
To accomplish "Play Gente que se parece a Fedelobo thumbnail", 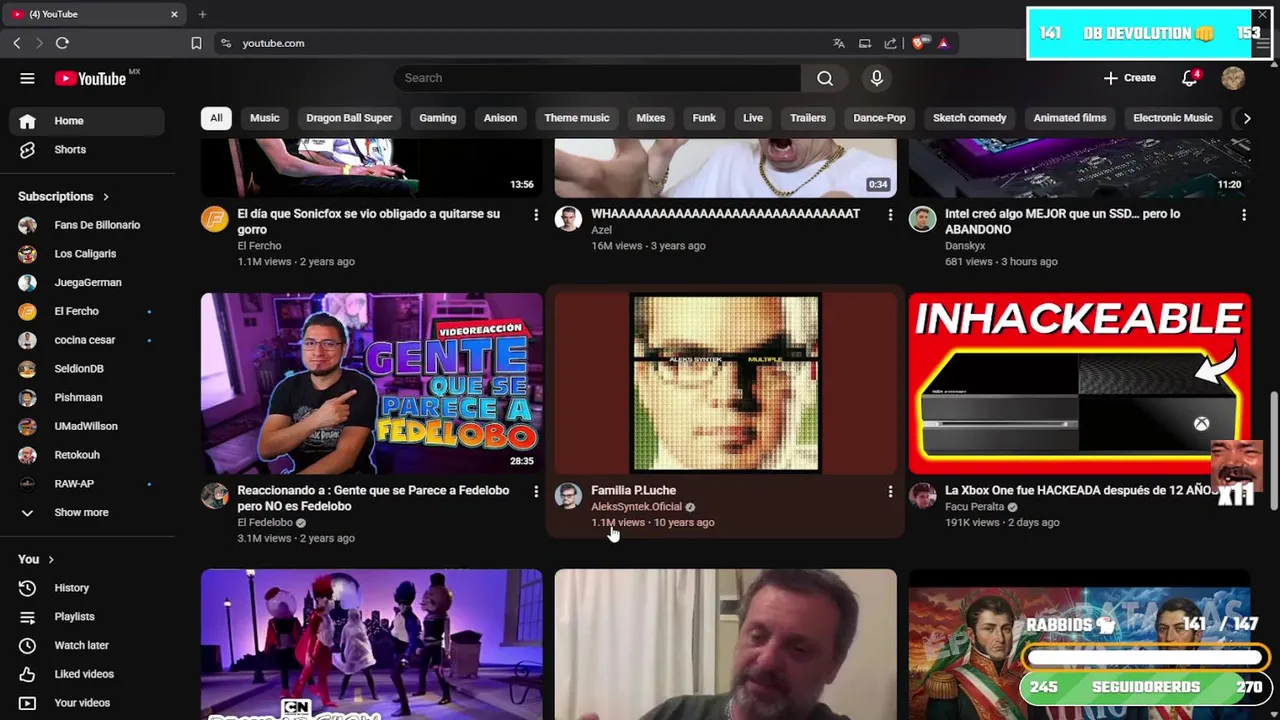I will coord(371,383).
